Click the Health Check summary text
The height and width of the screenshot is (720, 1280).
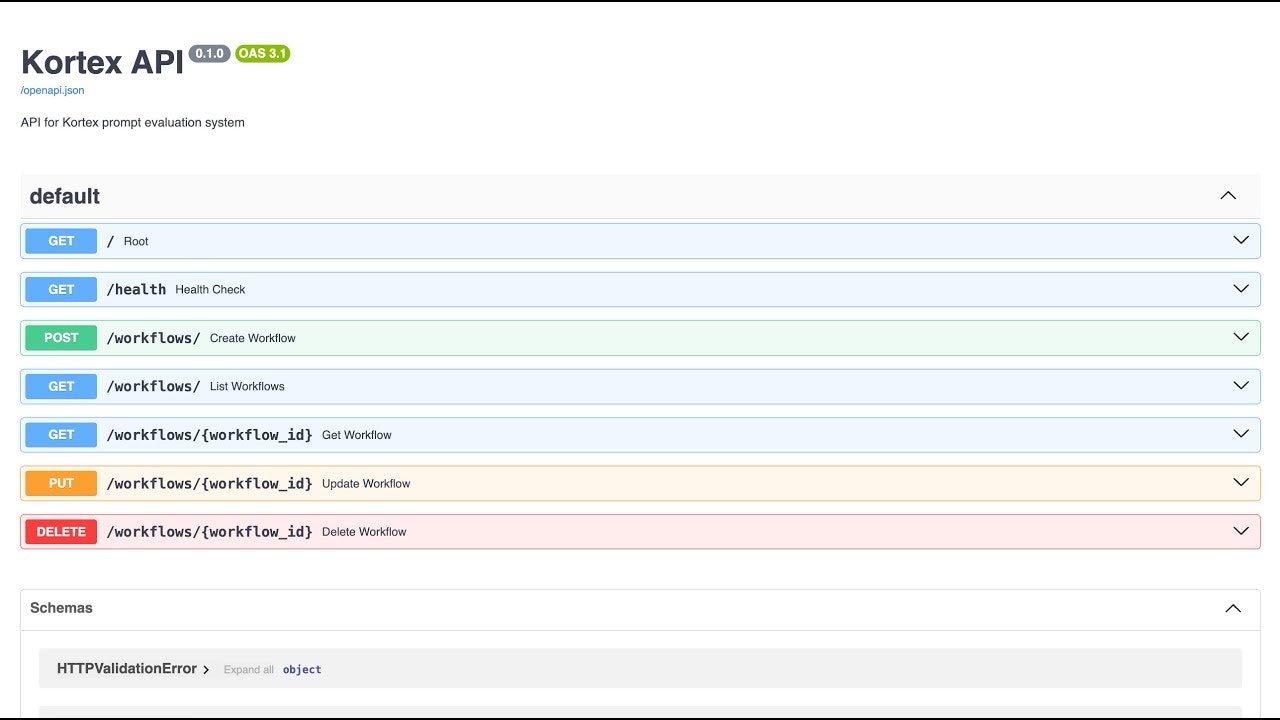210,290
